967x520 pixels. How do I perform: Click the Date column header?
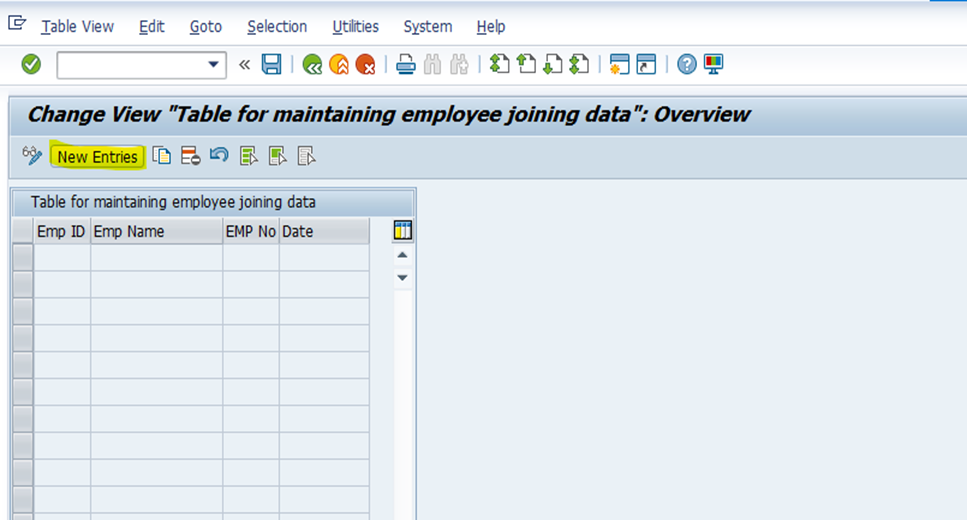[x=324, y=231]
